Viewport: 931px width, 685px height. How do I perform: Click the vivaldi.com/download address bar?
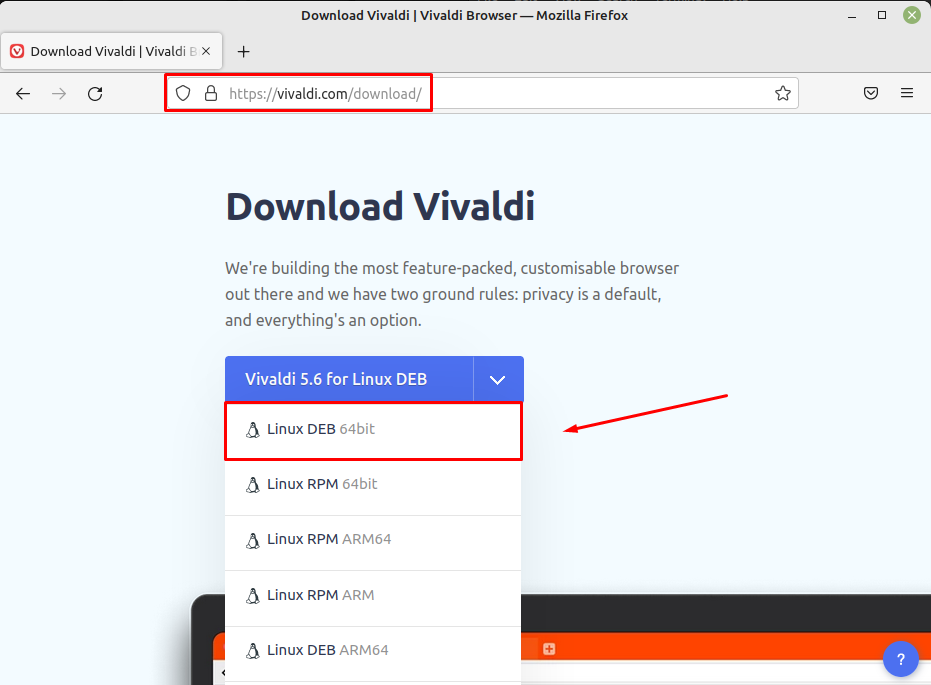pos(482,93)
